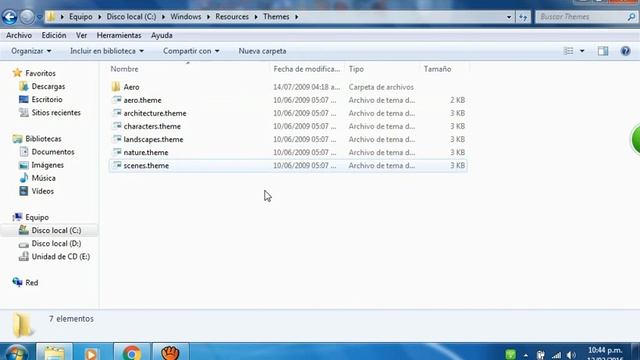
Task: Open recent locations dropdown next to forward button
Action: pyautogui.click(x=39, y=17)
